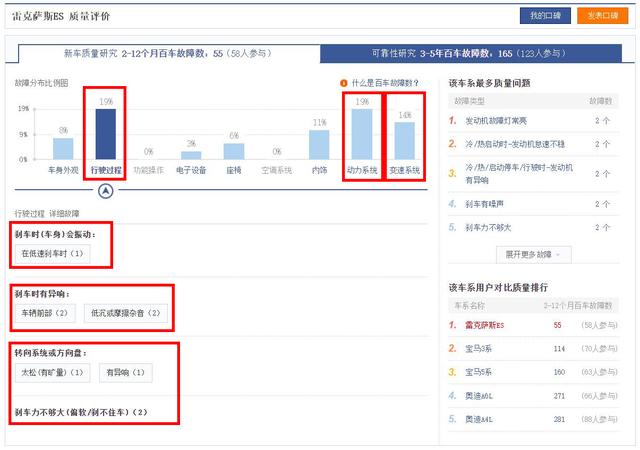
Task: Click the 车身外观 category label
Action: coord(63,170)
